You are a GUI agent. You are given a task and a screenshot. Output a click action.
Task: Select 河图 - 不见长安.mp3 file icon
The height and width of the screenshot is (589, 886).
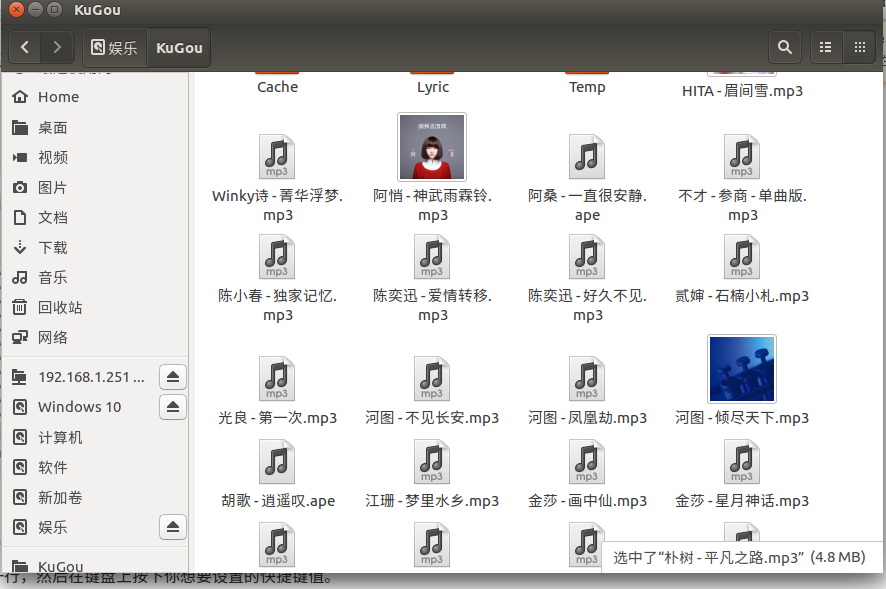coord(432,379)
